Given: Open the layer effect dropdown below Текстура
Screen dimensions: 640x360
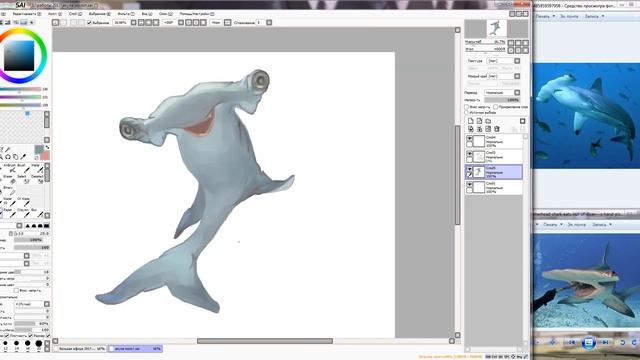Looking at the screenshot, I should [x=517, y=76].
